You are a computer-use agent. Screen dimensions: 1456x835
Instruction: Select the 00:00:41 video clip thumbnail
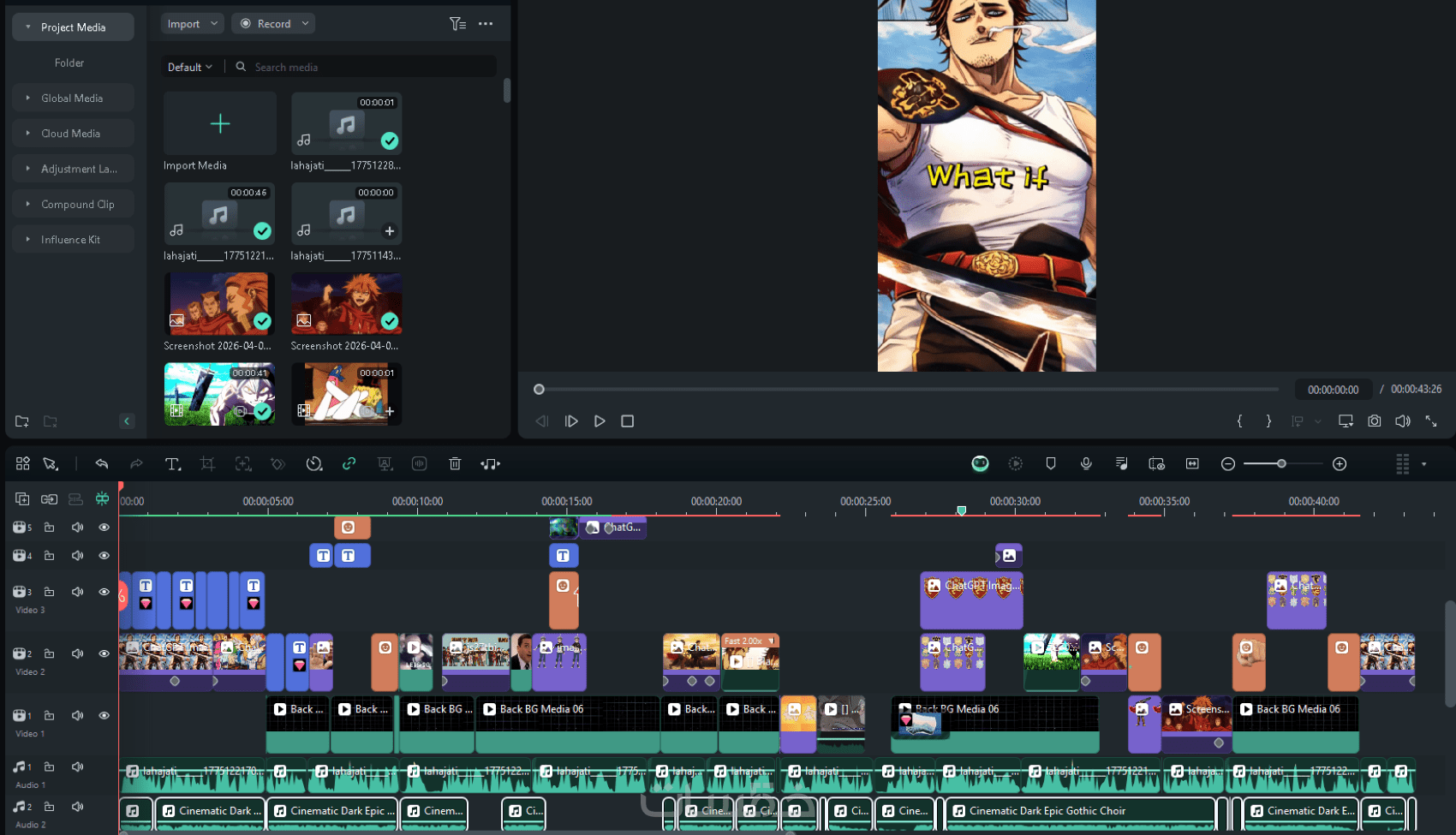tap(219, 394)
